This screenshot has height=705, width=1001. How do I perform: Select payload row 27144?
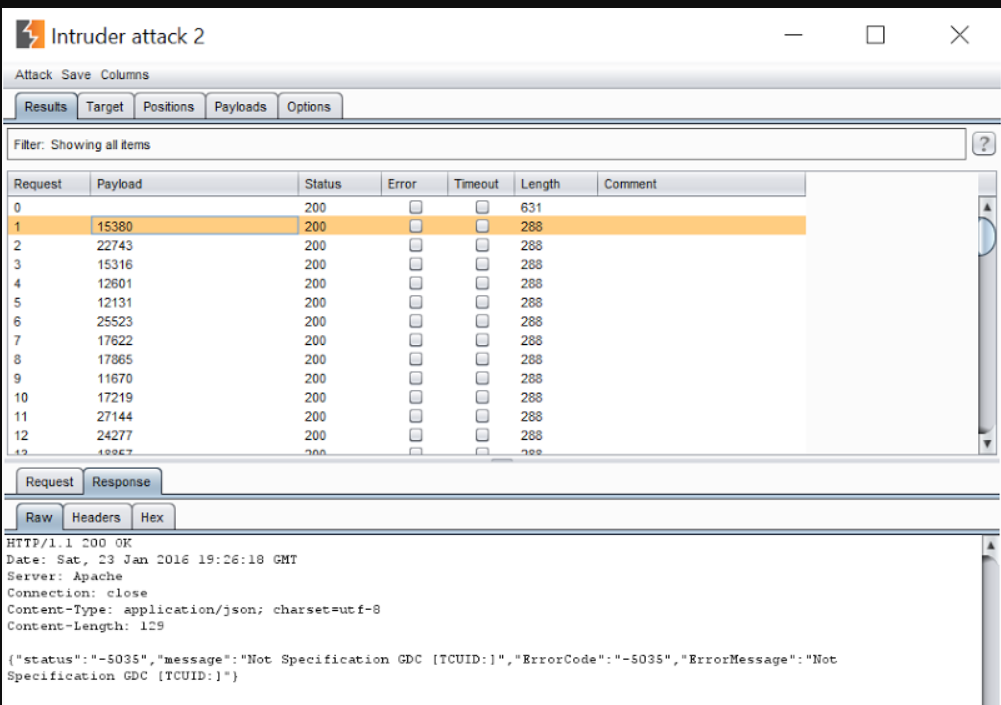pyautogui.click(x=407, y=416)
